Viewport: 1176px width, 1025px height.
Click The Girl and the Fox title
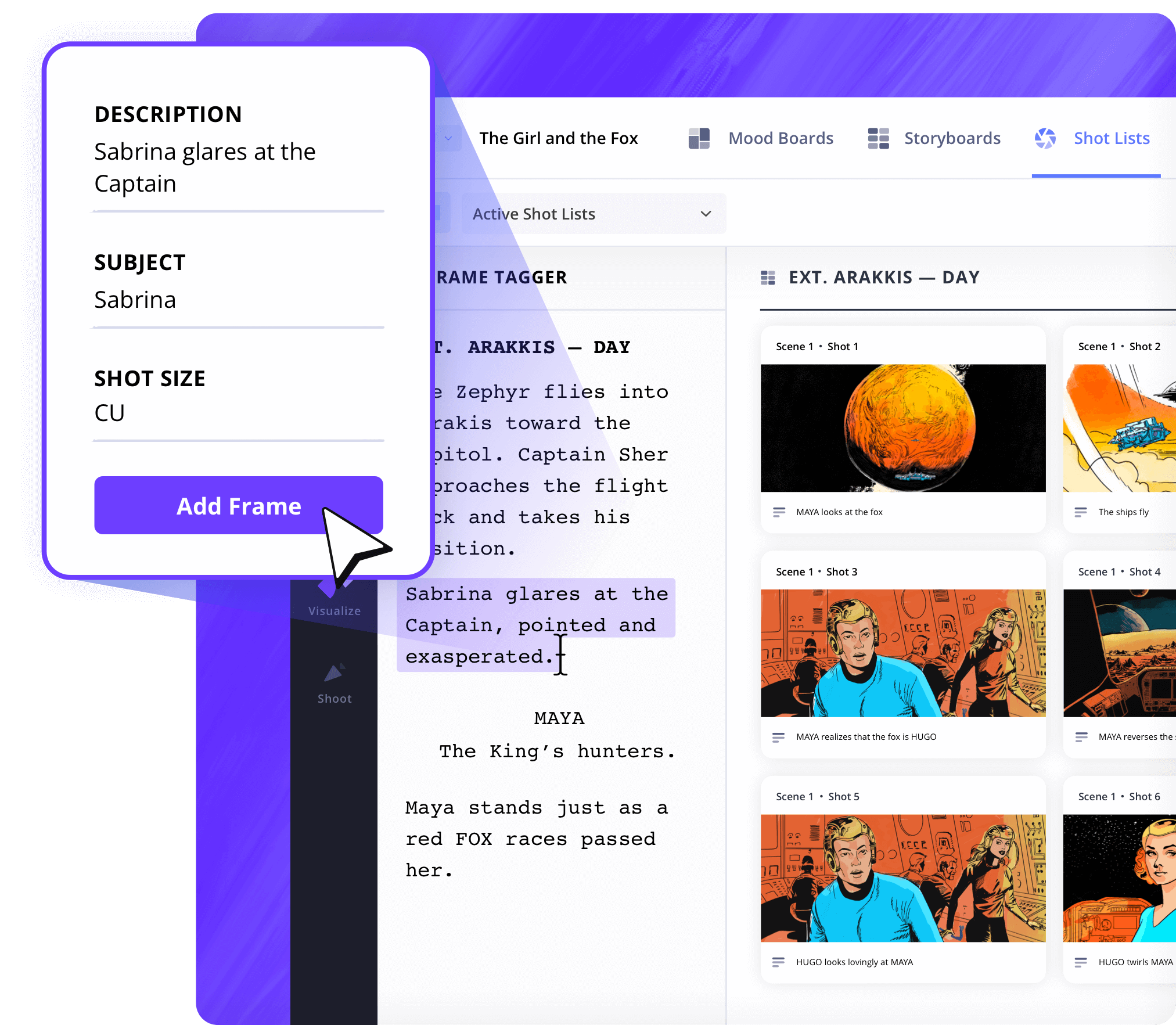(x=559, y=138)
